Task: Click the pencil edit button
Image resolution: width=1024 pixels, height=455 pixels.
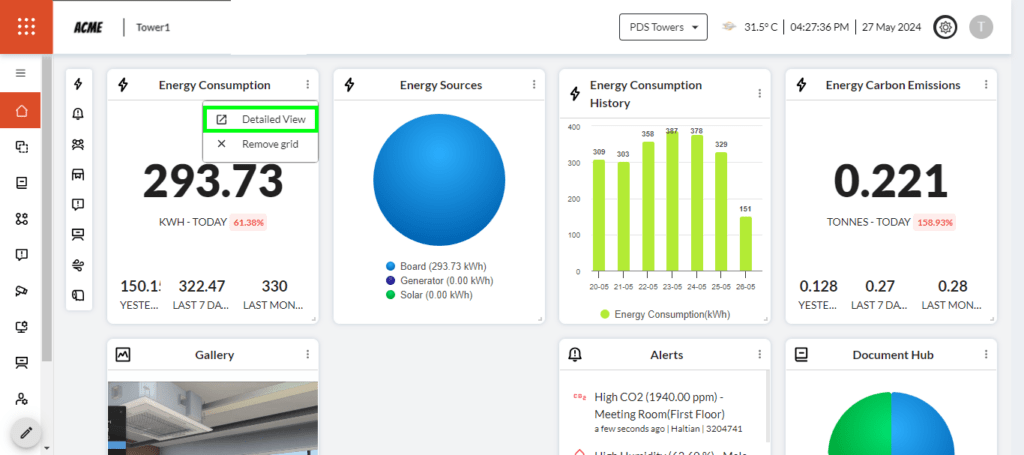Action: (26, 433)
